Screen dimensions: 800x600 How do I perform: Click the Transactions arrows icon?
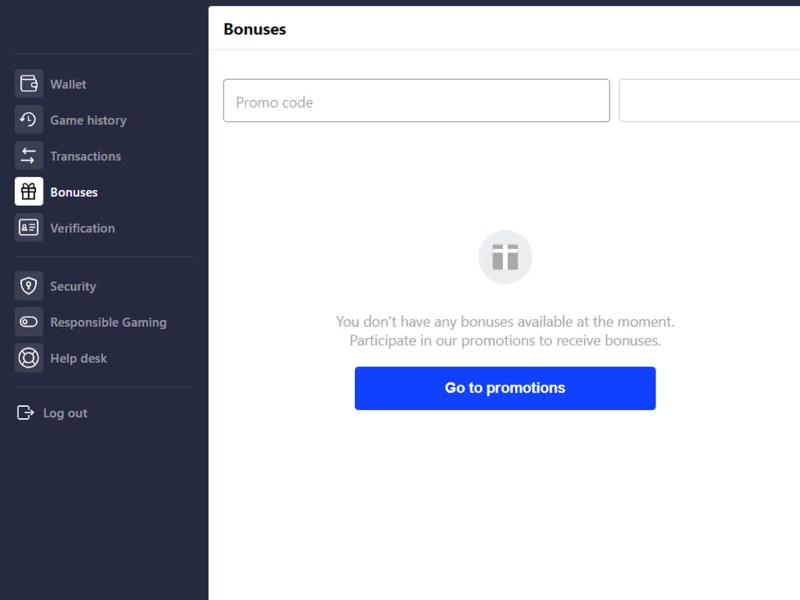tap(29, 156)
